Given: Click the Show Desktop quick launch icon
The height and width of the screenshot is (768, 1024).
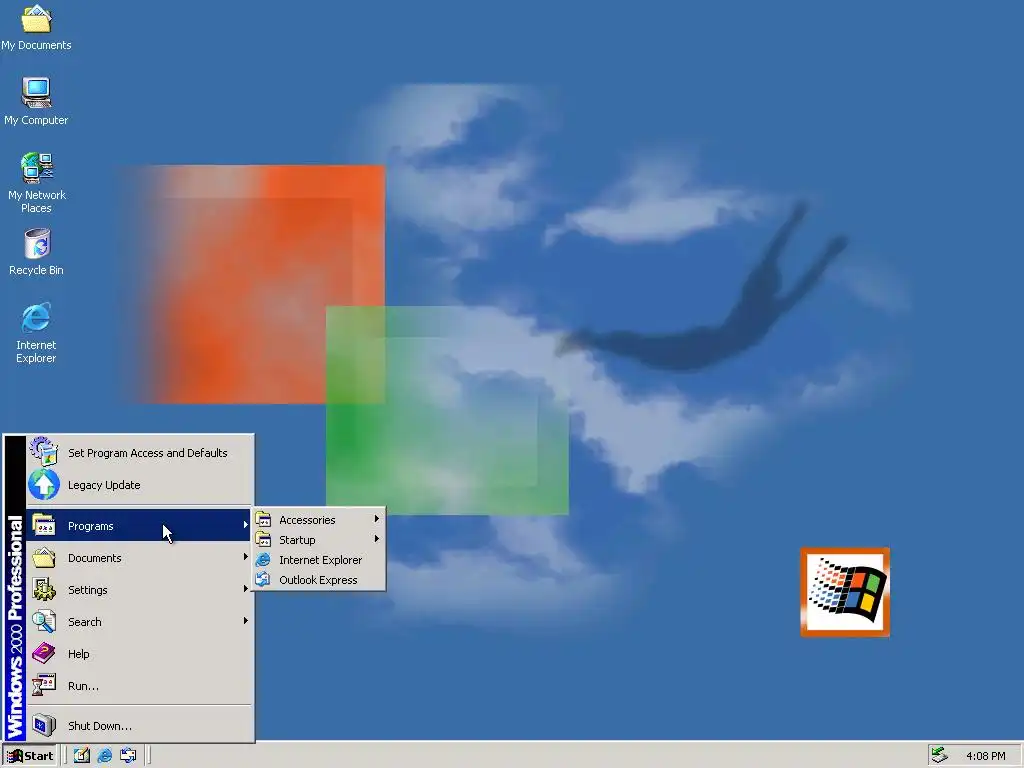Looking at the screenshot, I should tap(82, 756).
